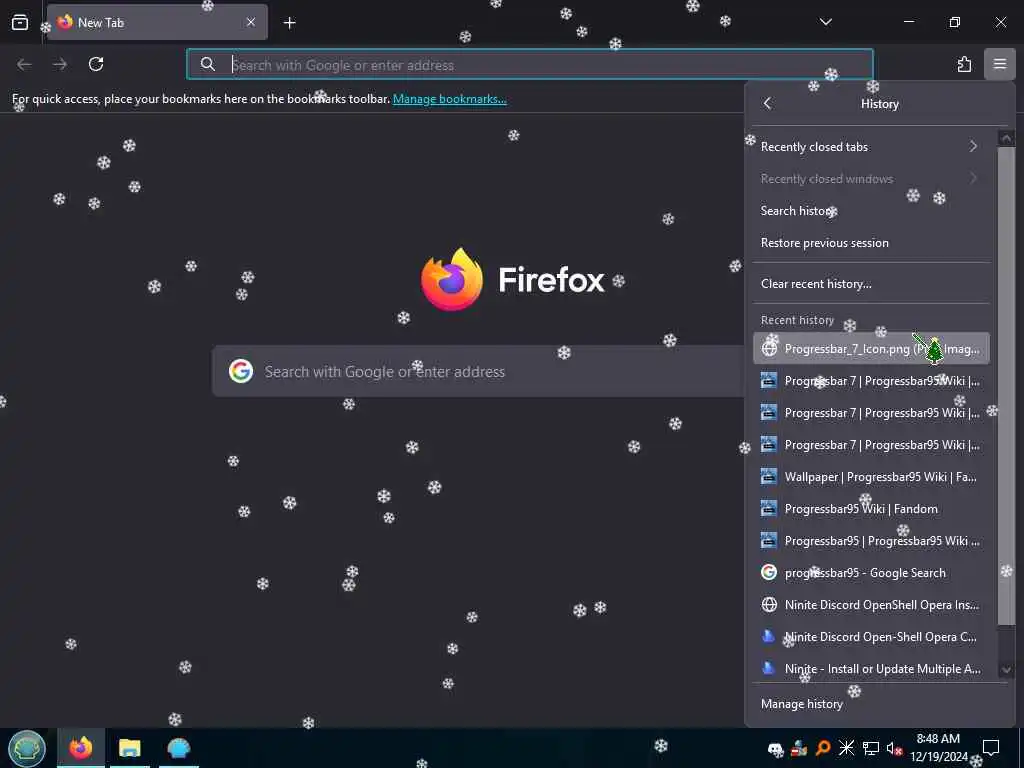The width and height of the screenshot is (1024, 768).
Task: Open the Extensions puzzle icon
Action: pyautogui.click(x=964, y=64)
